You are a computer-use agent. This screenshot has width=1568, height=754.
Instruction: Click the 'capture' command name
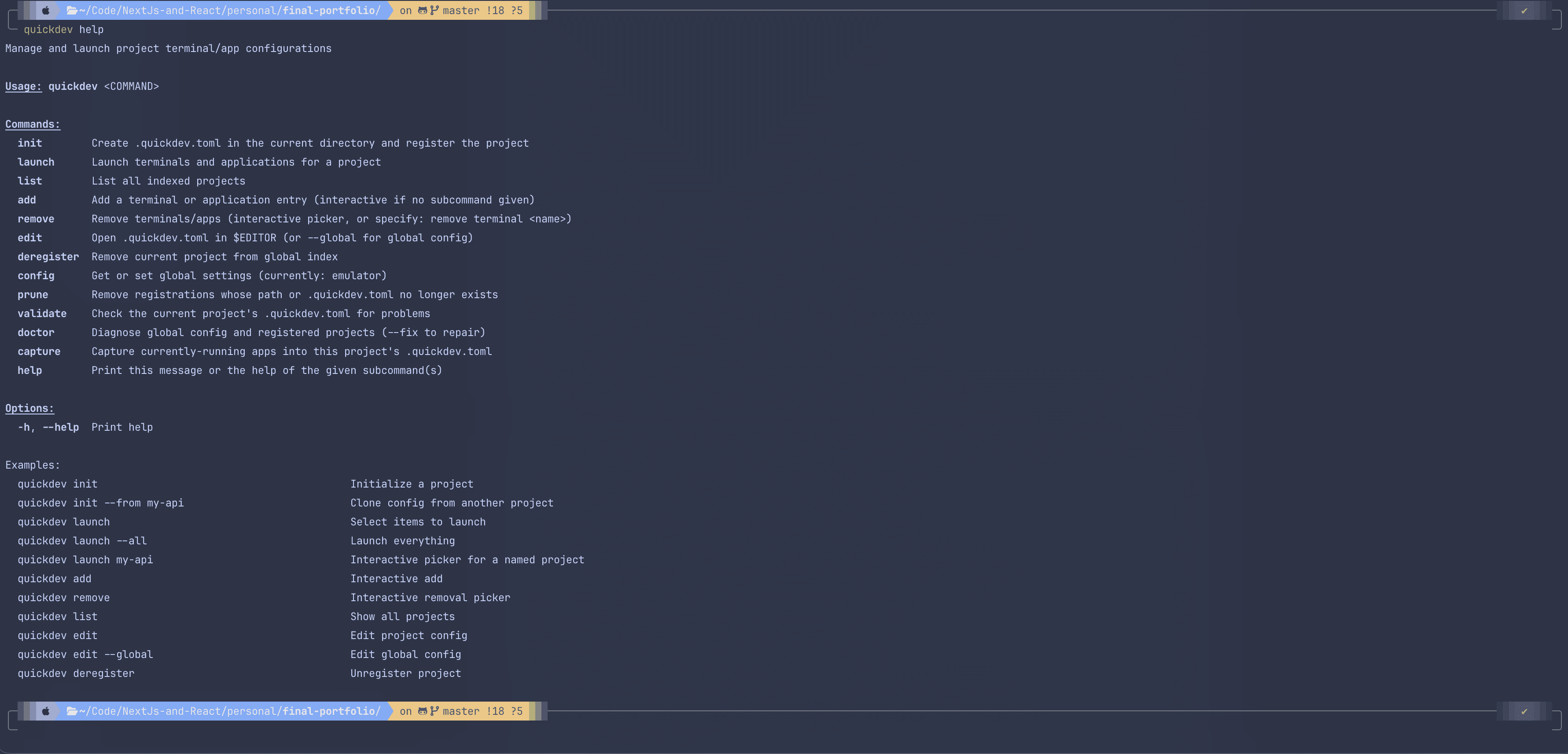(39, 351)
